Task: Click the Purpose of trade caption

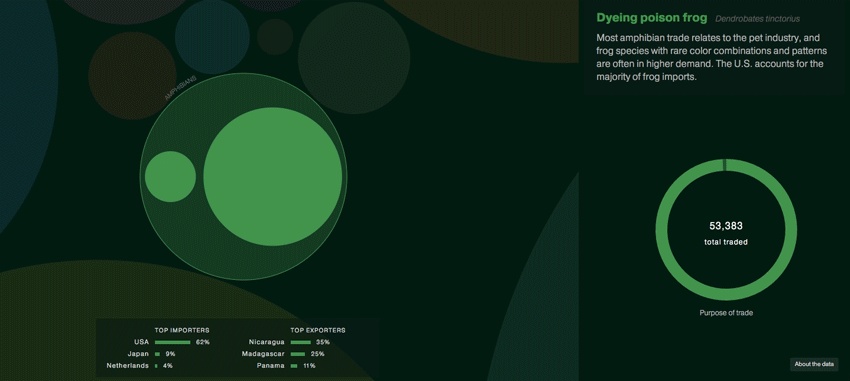Action: pos(726,313)
